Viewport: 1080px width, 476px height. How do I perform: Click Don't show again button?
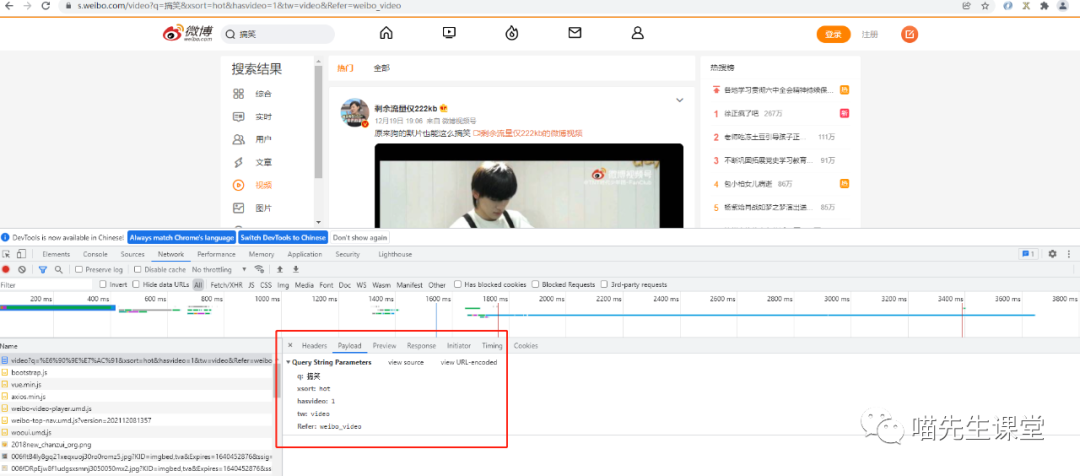click(360, 238)
